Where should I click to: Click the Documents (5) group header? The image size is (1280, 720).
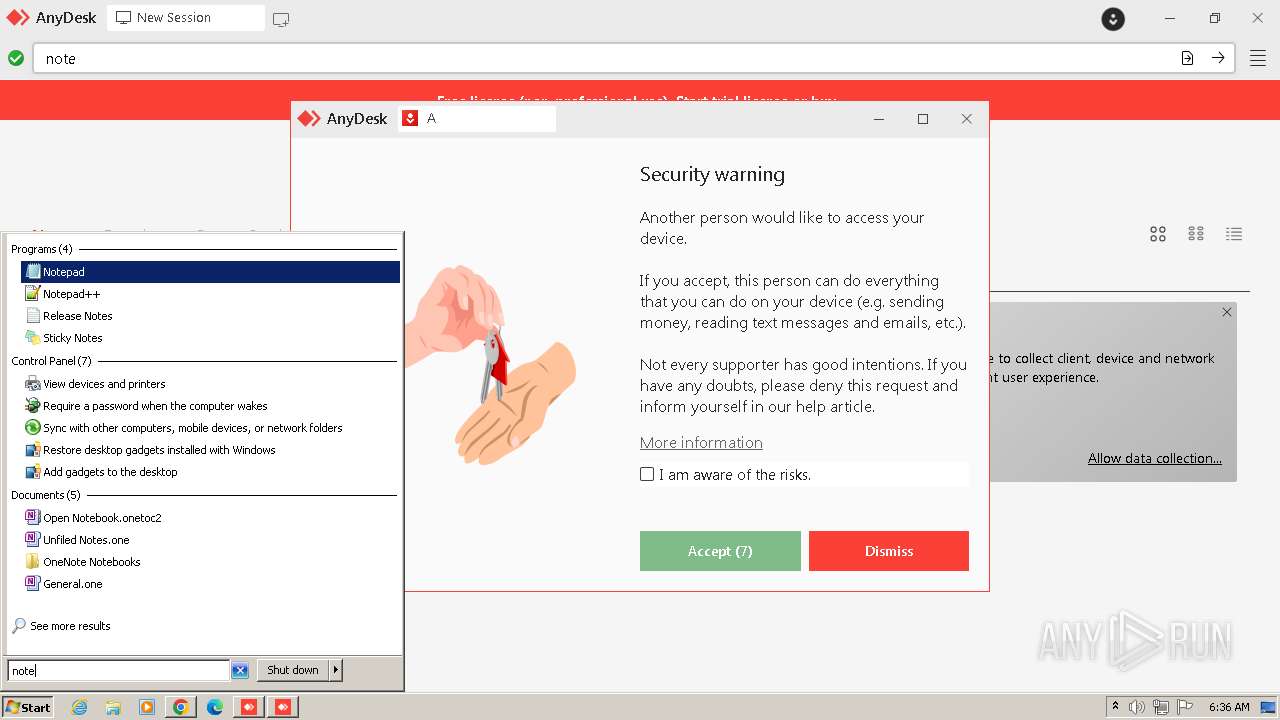pyautogui.click(x=46, y=495)
